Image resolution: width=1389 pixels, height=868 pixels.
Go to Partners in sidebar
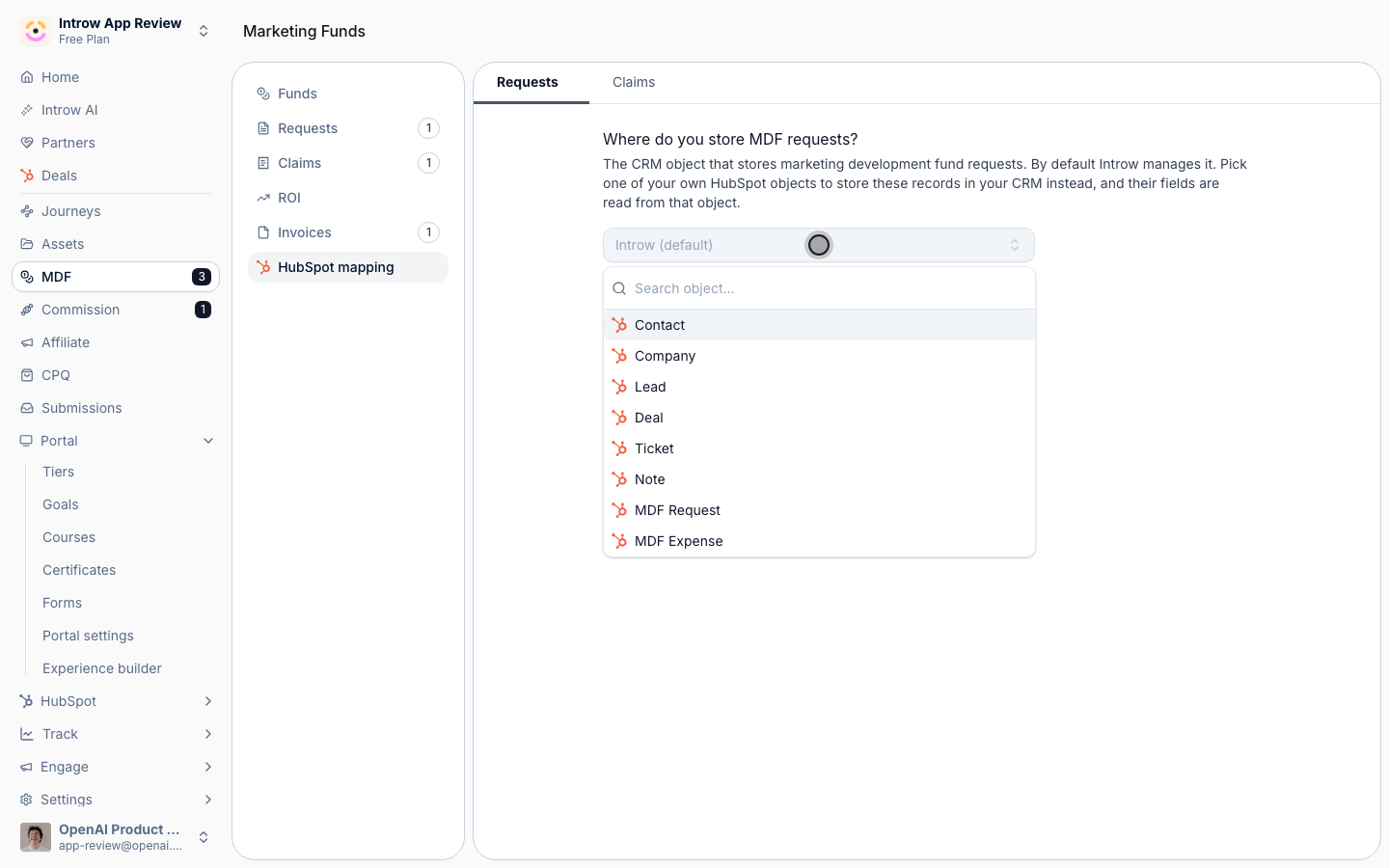point(116,143)
